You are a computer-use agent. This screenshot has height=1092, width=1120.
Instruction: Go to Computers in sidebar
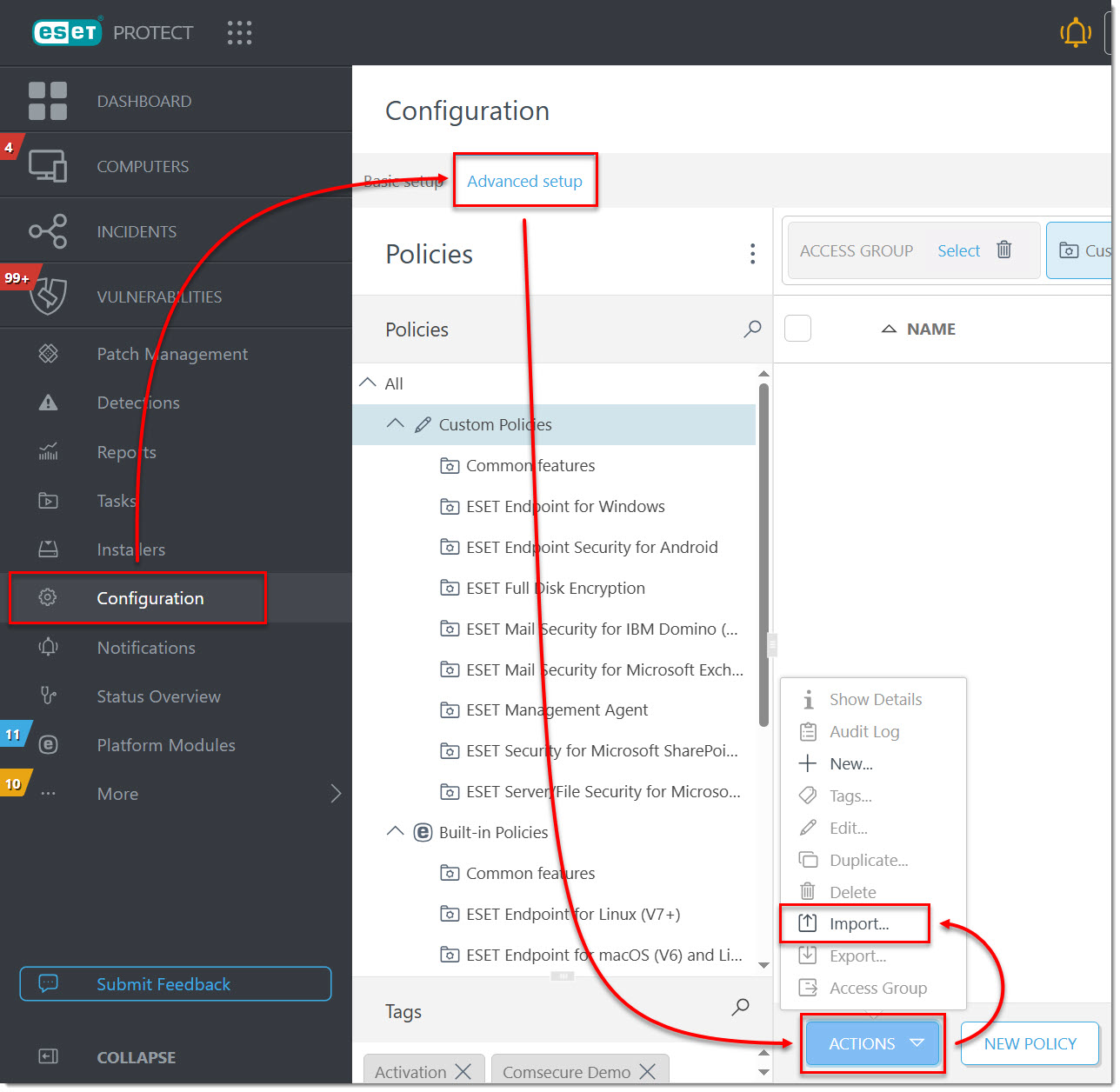[176, 166]
